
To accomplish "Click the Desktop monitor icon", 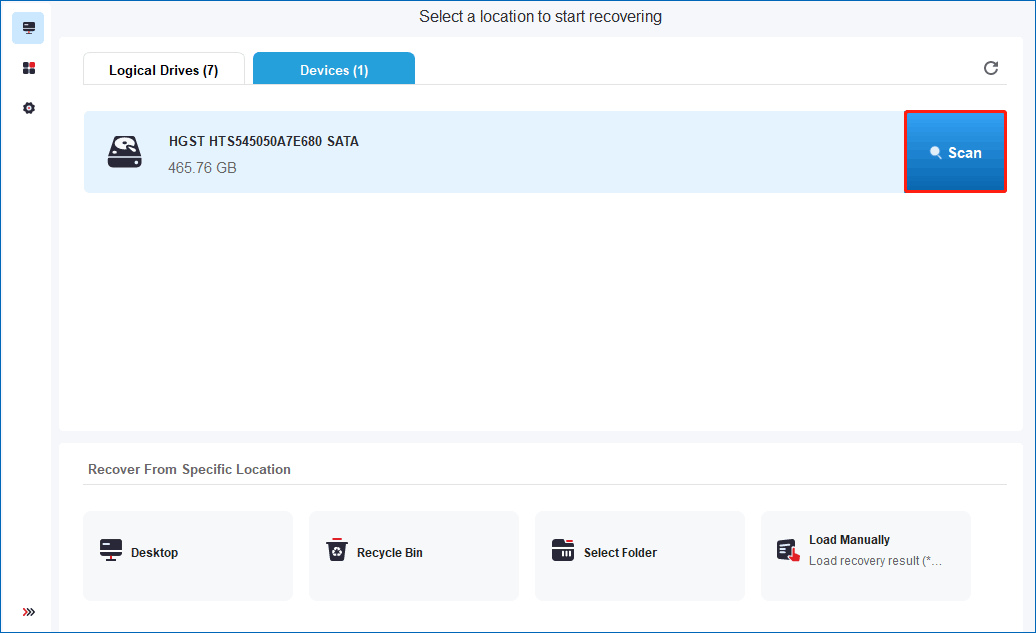I will click(111, 550).
